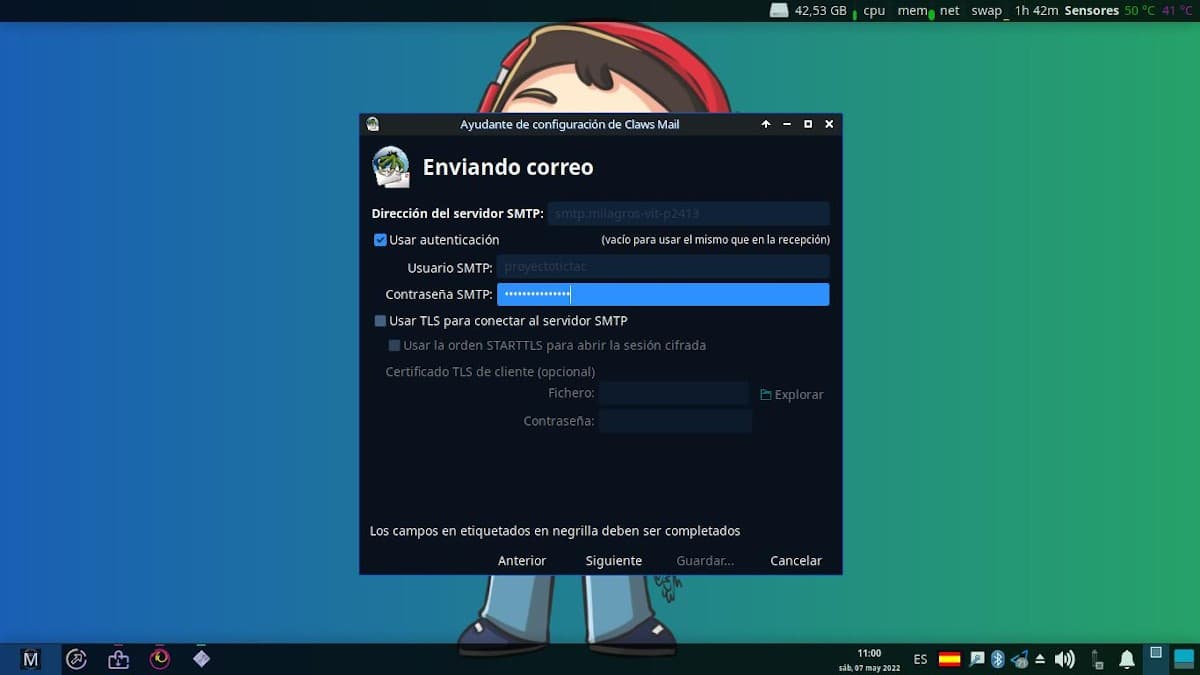The width and height of the screenshot is (1200, 675).
Task: Click the 'sáb, 07 may 2022' date in the taskbar
Action: pyautogui.click(x=869, y=667)
